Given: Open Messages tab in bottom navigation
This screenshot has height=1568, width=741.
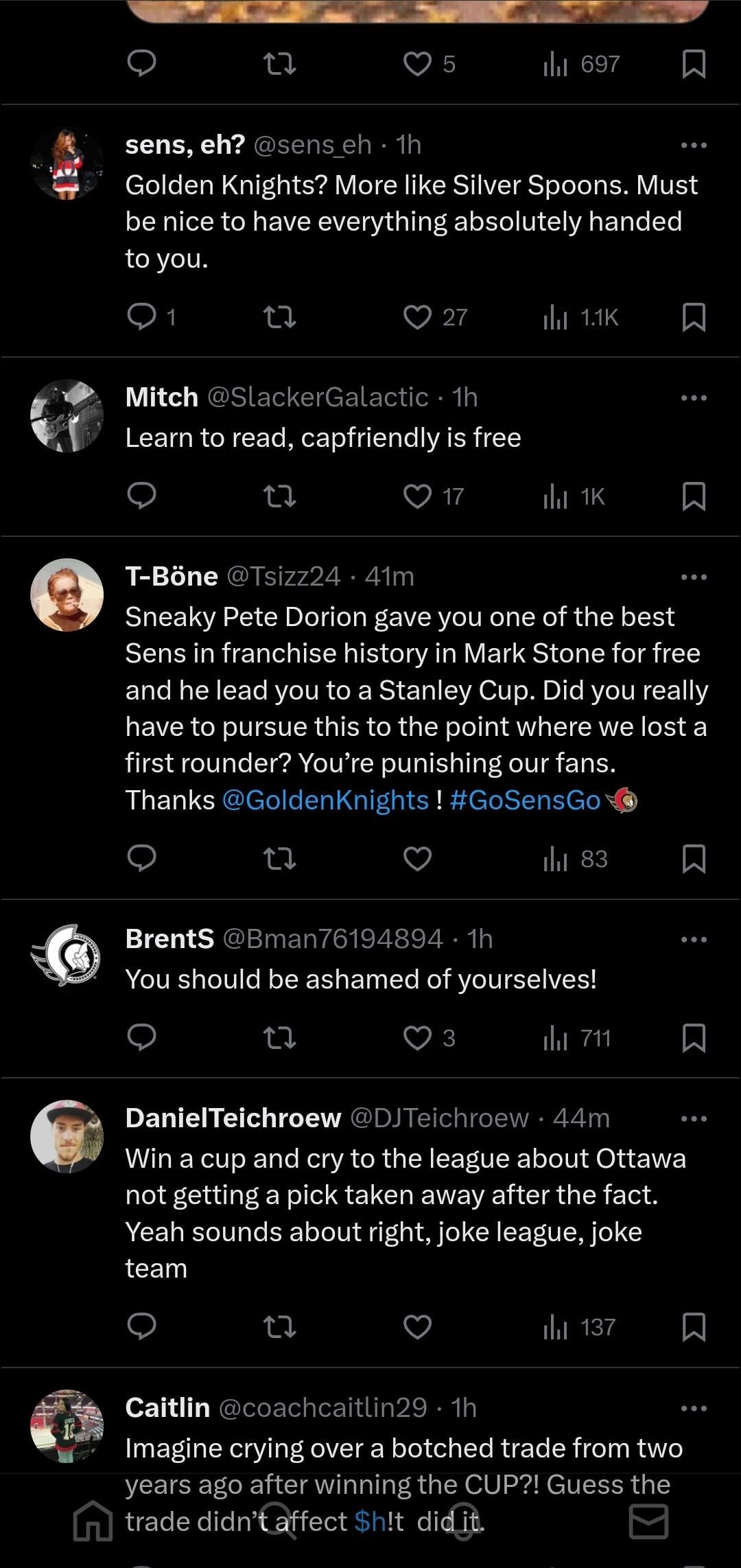Looking at the screenshot, I should tap(648, 1522).
